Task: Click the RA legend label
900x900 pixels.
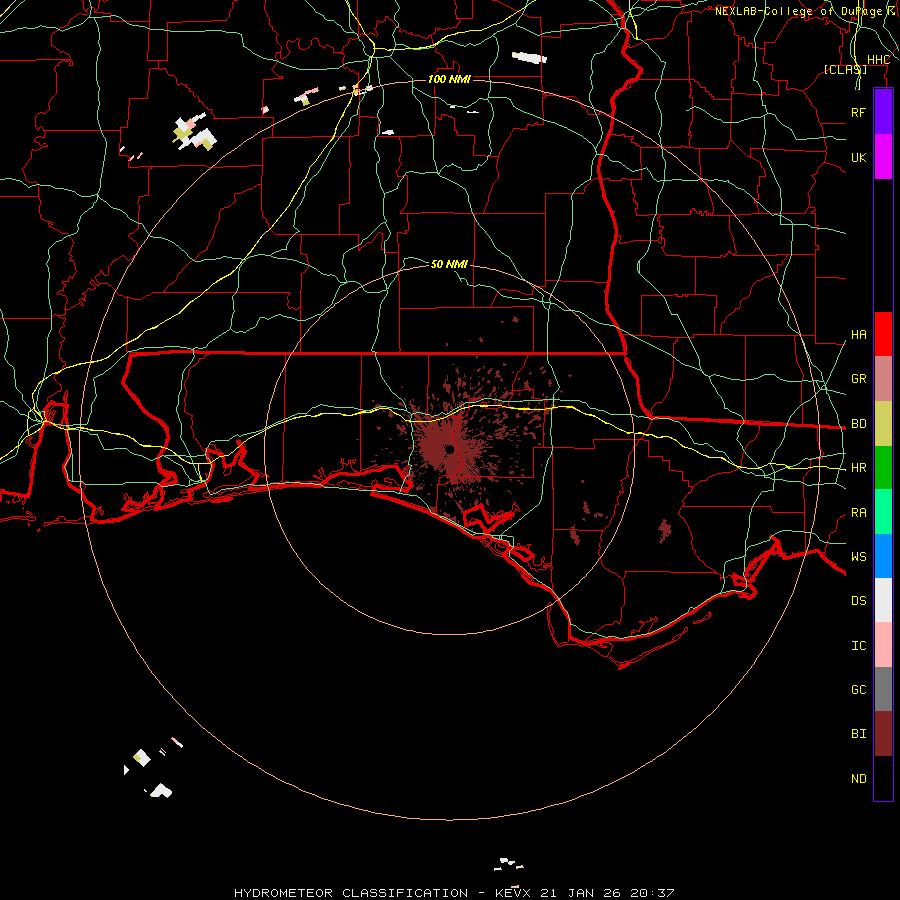Action: pyautogui.click(x=858, y=512)
